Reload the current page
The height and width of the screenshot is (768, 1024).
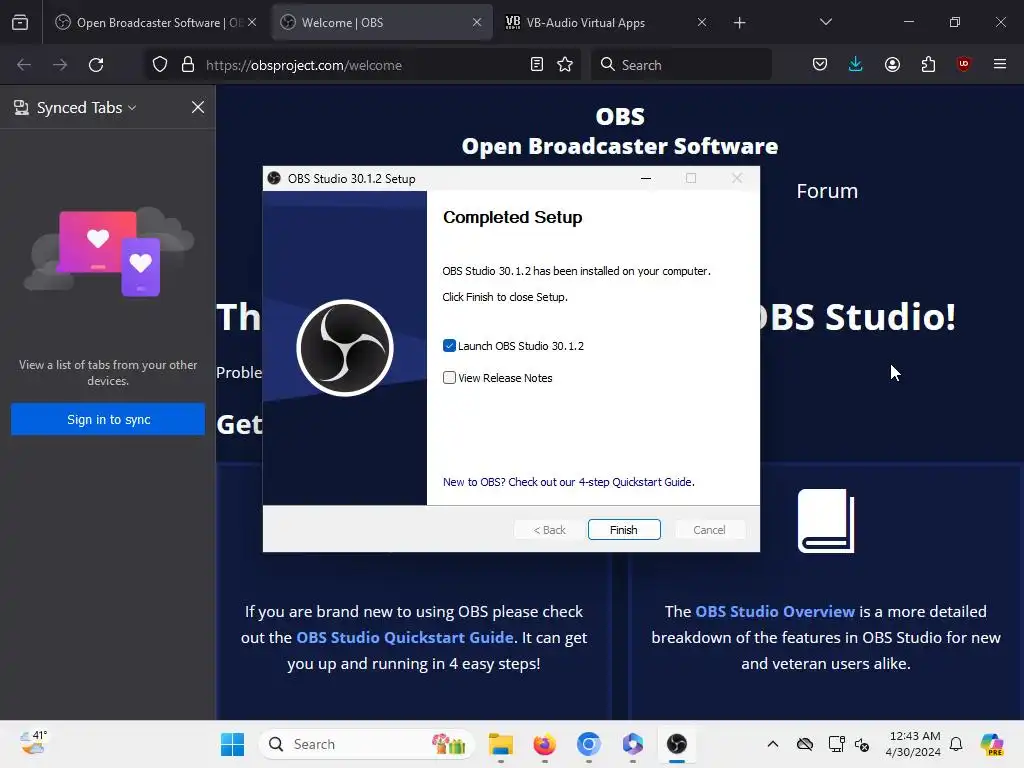click(x=96, y=65)
